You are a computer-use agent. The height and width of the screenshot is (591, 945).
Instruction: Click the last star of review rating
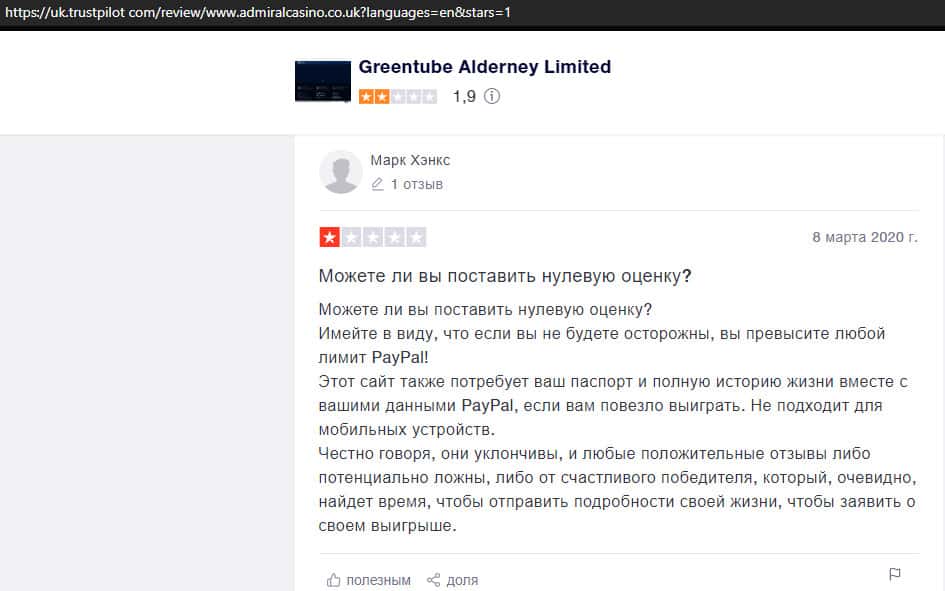(416, 237)
